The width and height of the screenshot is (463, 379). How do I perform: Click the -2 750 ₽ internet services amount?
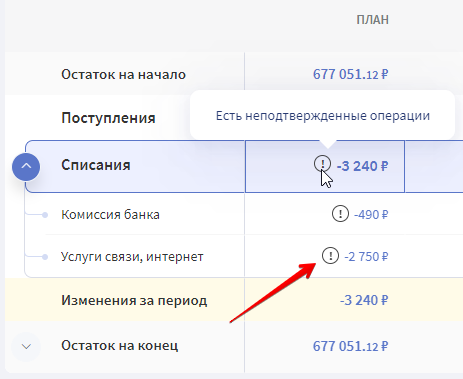tap(366, 257)
